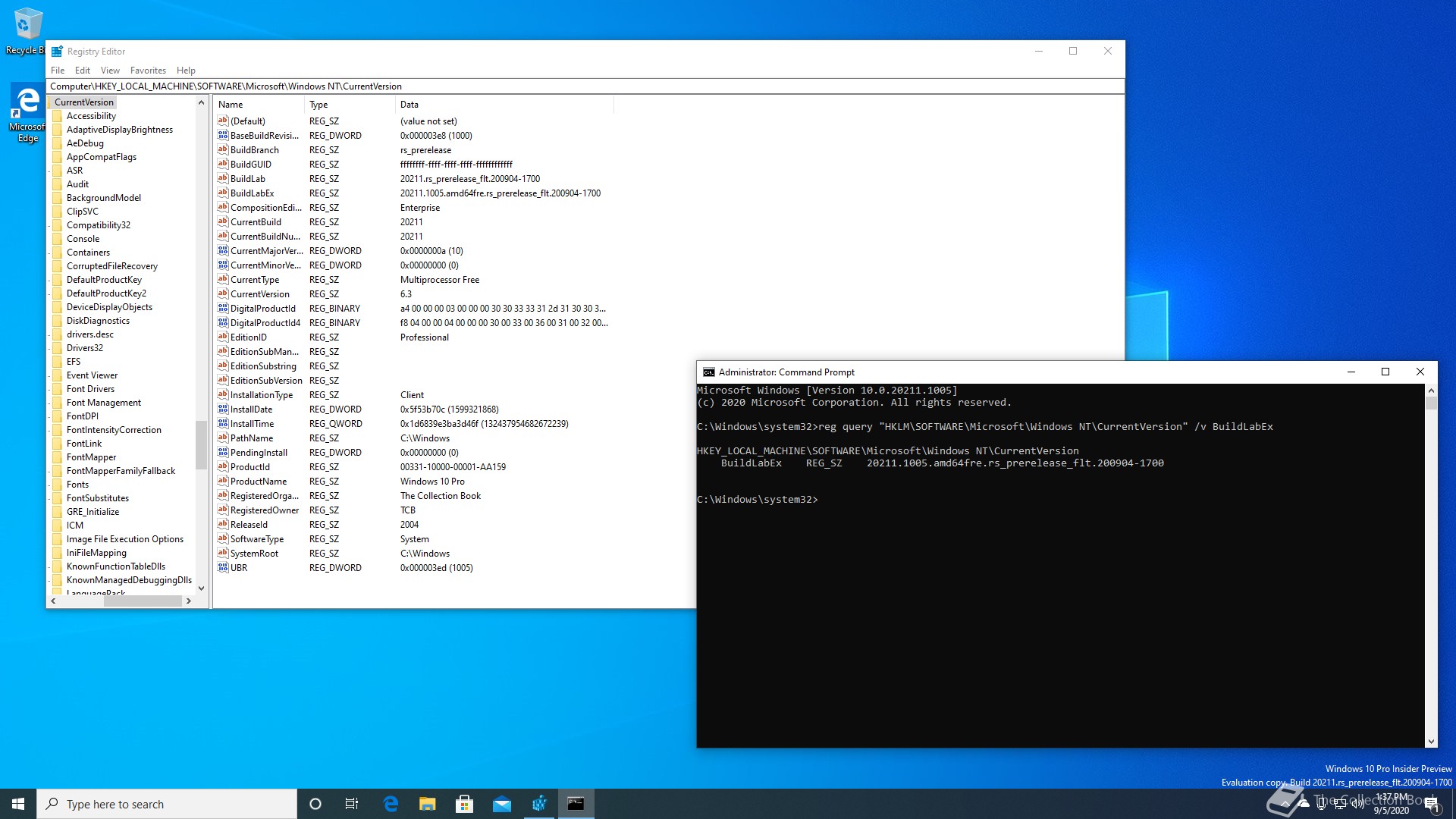Select the RegisteredOwner value row
This screenshot has height=819, width=1456.
[413, 510]
